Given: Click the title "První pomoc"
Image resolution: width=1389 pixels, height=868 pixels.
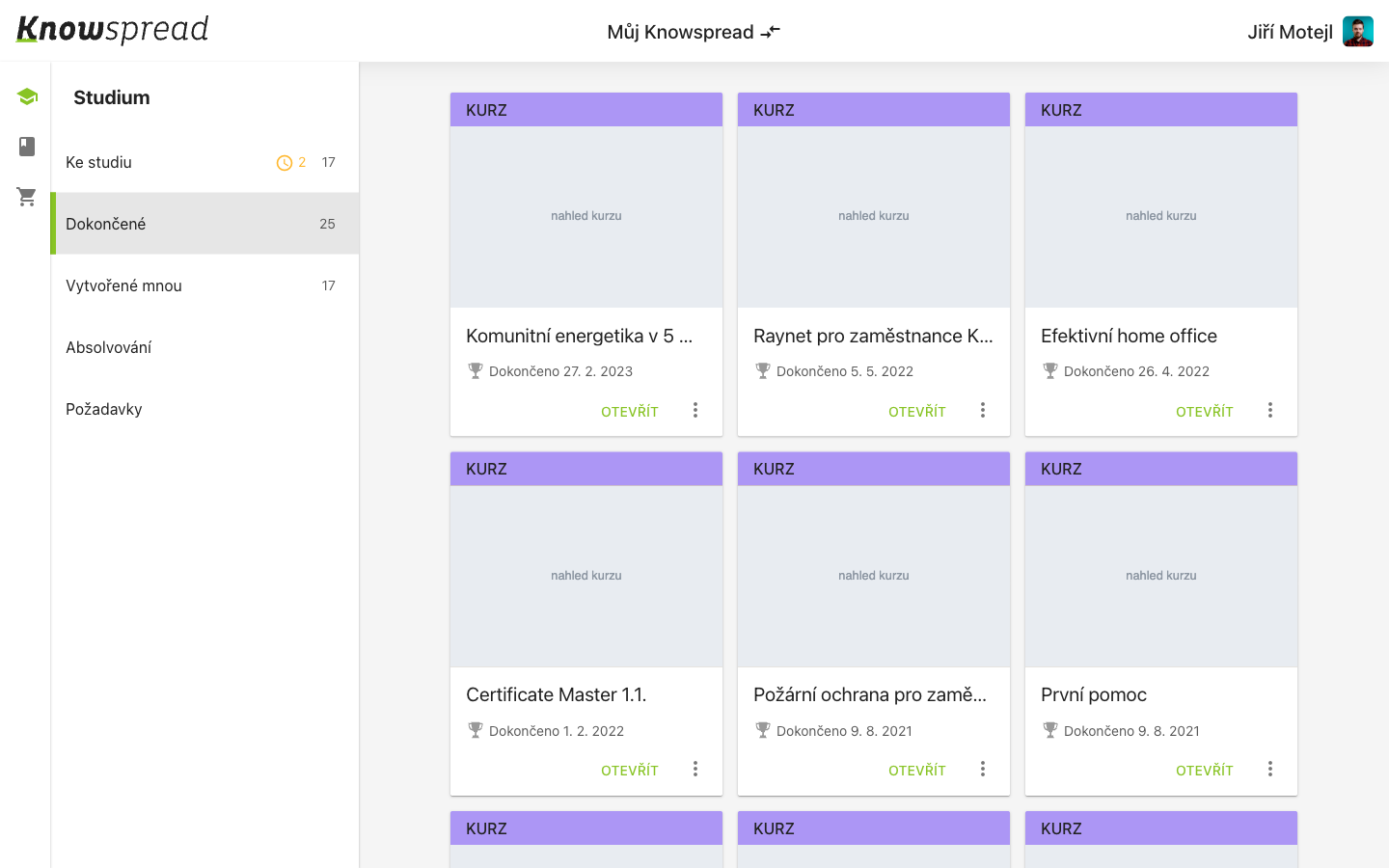Looking at the screenshot, I should click(1094, 694).
